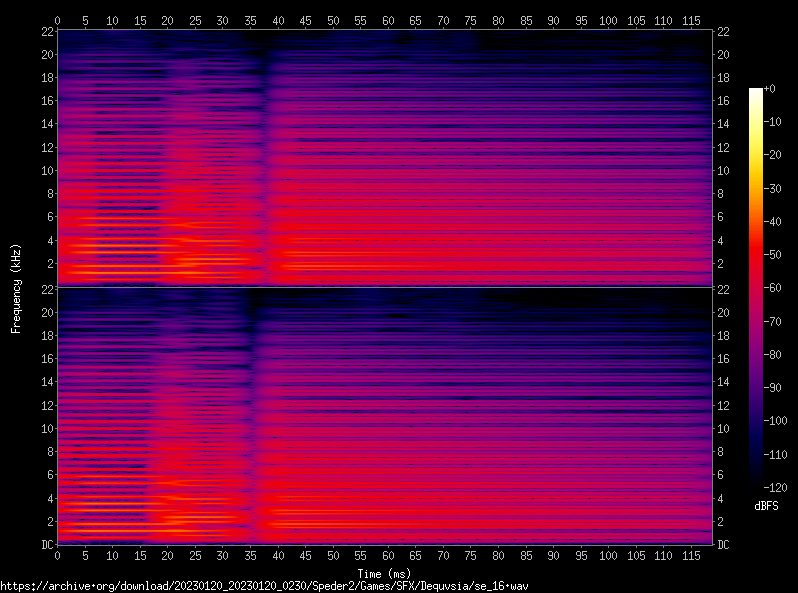Image resolution: width=798 pixels, height=593 pixels.
Task: Click the 4 kHz label left of the lower channel
Action: click(48, 498)
